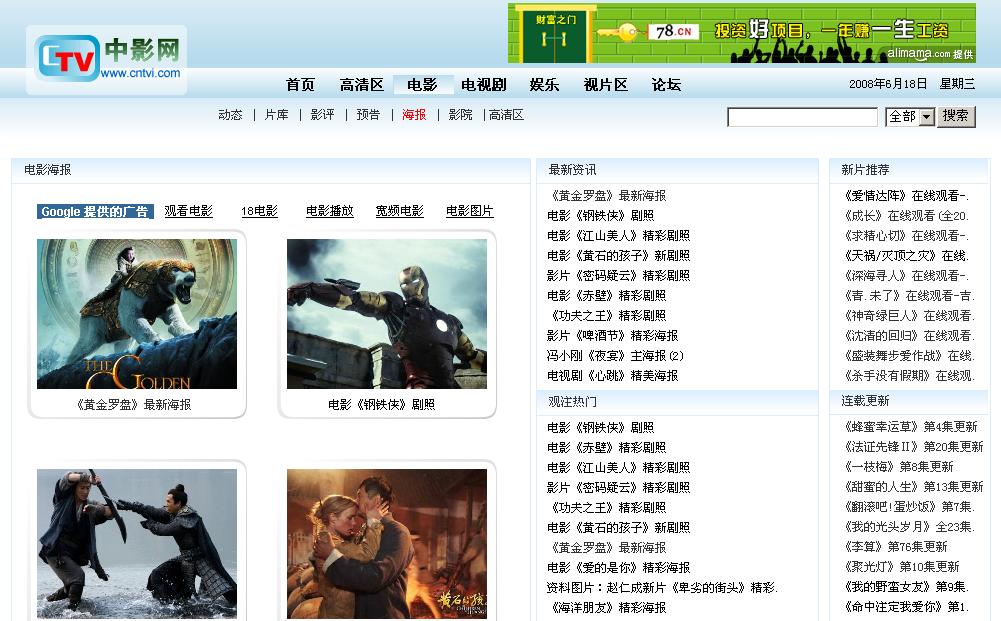The height and width of the screenshot is (621, 1001).
Task: Select the red 海报 sub-navigation link
Action: click(x=414, y=115)
